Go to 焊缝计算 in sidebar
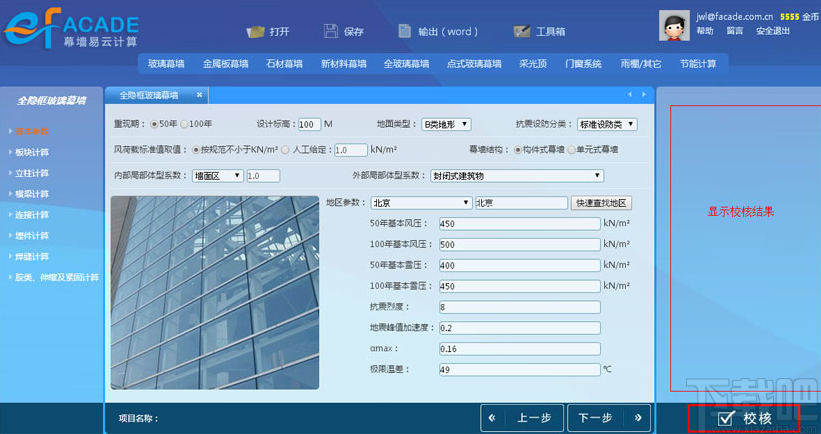Image resolution: width=821 pixels, height=434 pixels. click(31, 257)
